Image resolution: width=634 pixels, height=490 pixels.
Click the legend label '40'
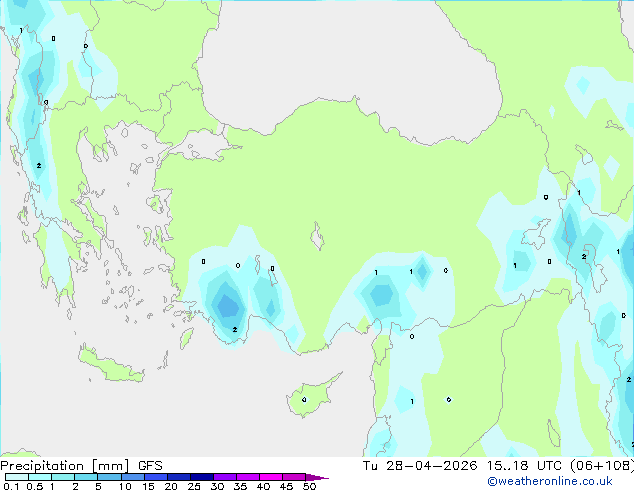263,486
